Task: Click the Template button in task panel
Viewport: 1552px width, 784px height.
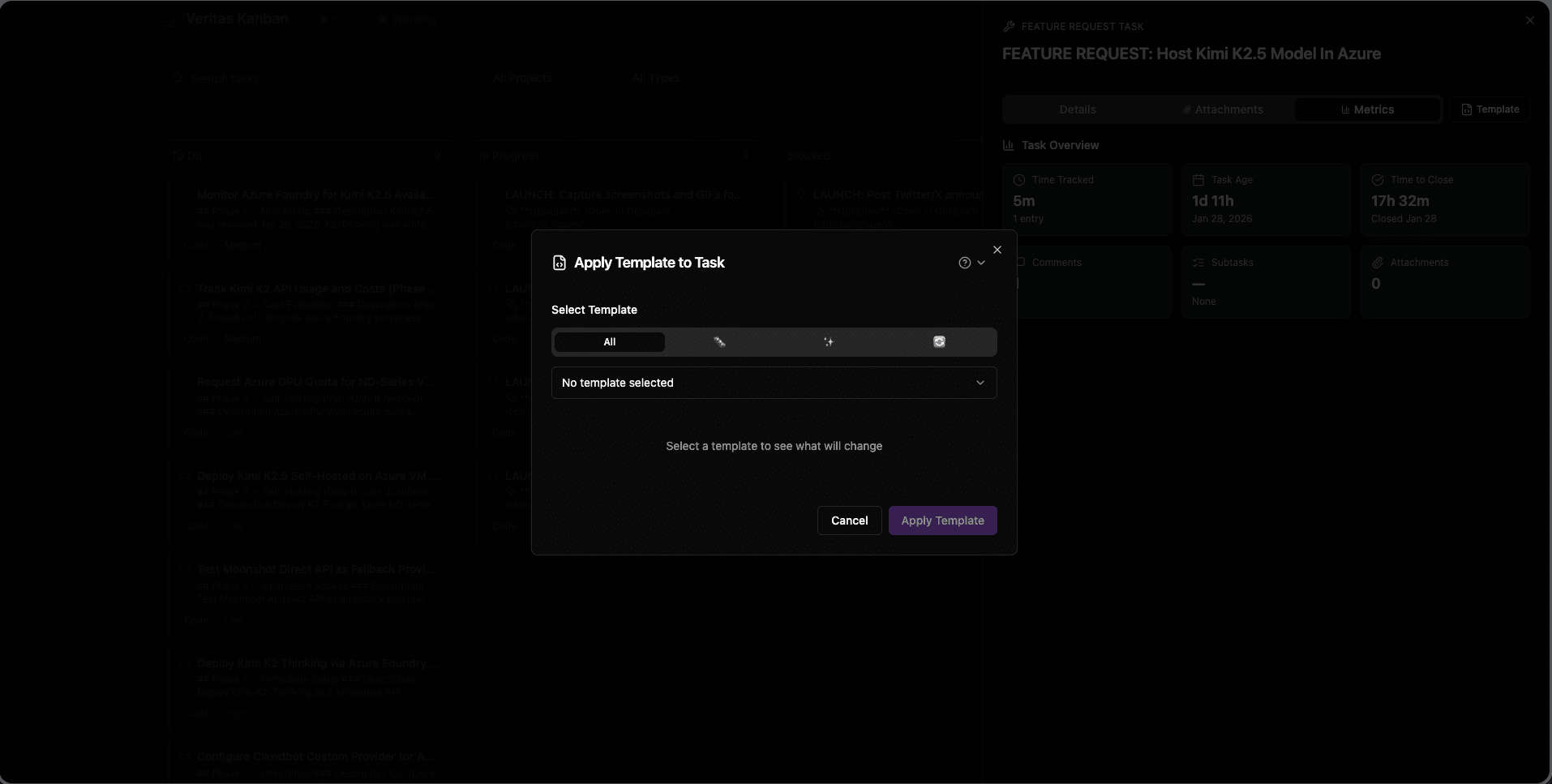Action: click(x=1490, y=109)
